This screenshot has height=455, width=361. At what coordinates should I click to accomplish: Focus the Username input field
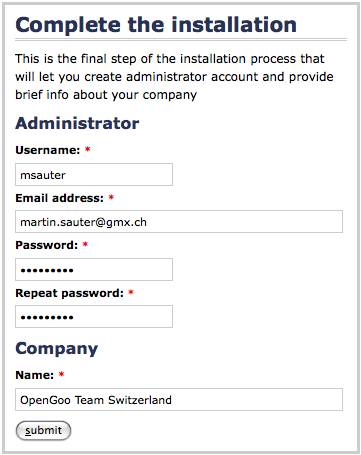click(x=94, y=174)
